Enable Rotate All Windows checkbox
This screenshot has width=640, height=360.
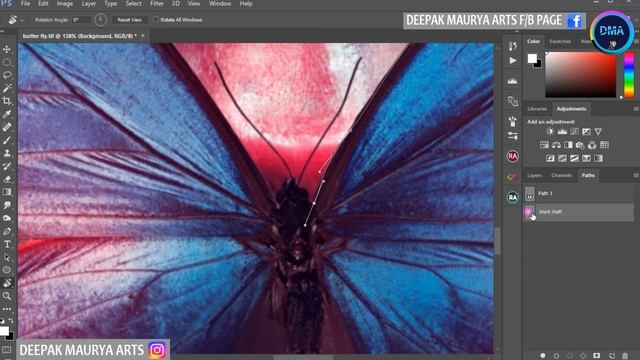(156, 20)
